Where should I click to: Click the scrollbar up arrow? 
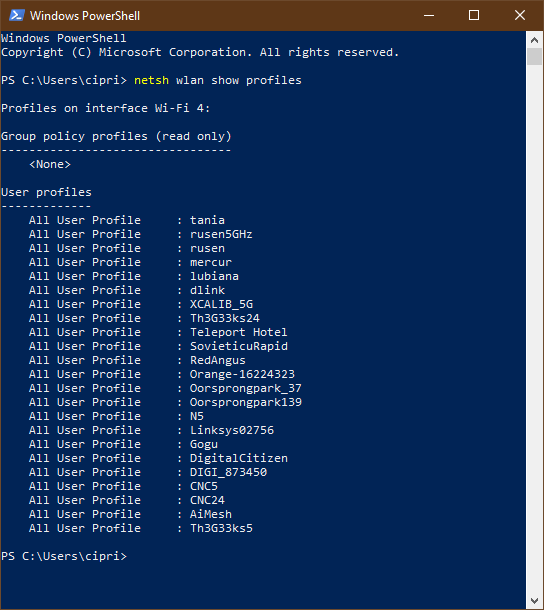click(534, 40)
